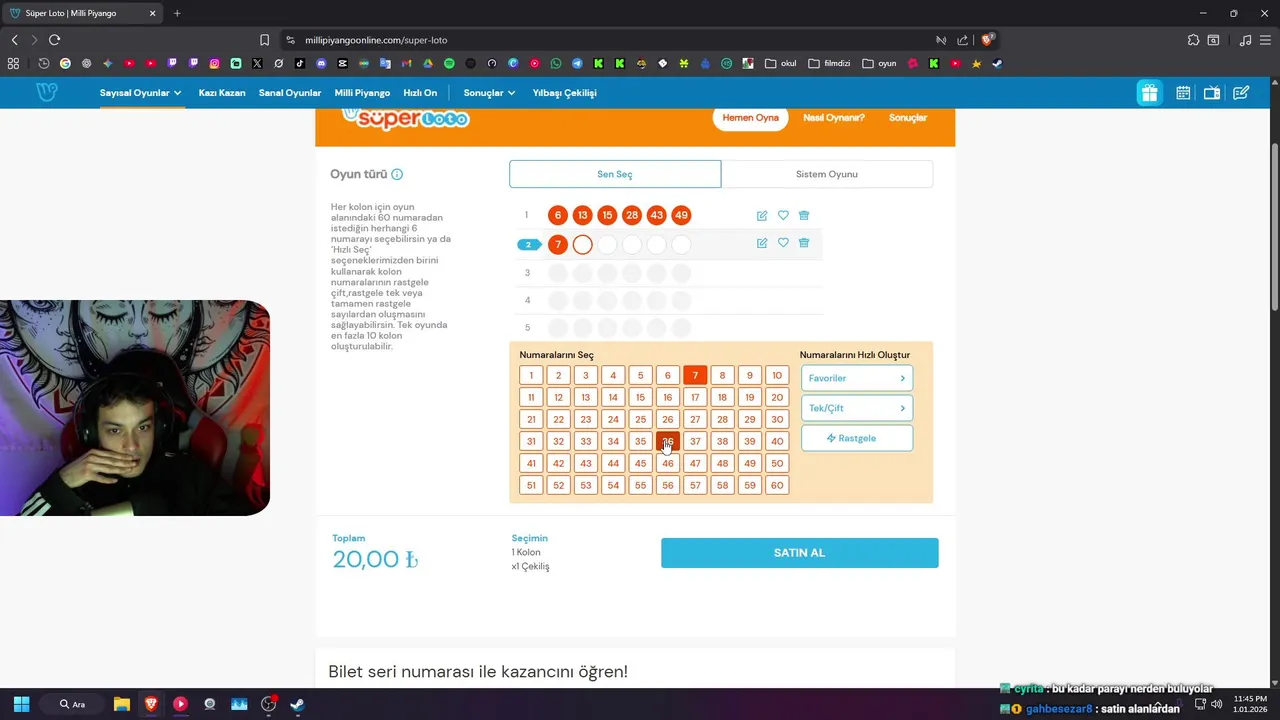Reload the page

tap(54, 40)
